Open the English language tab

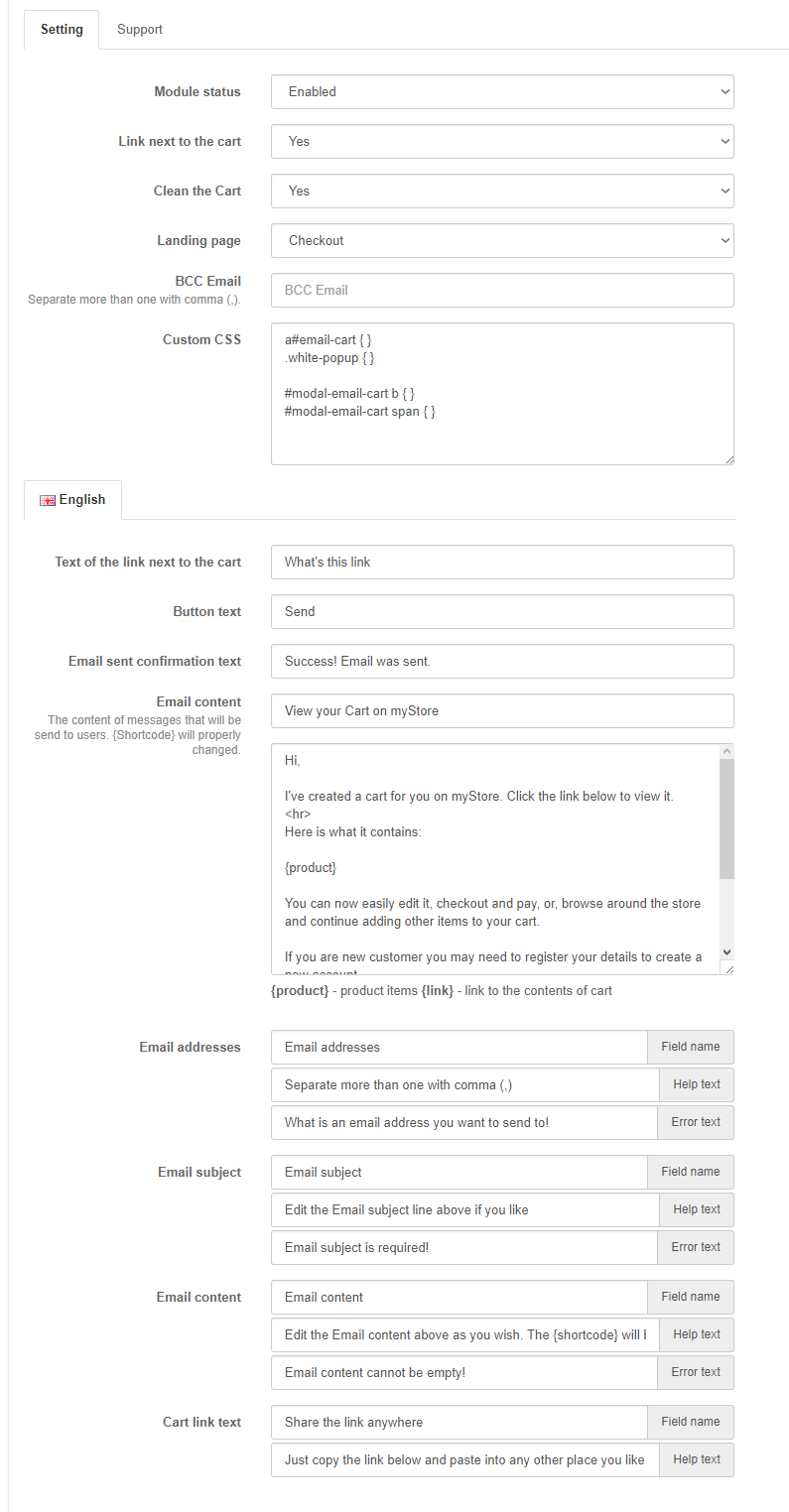pyautogui.click(x=73, y=500)
